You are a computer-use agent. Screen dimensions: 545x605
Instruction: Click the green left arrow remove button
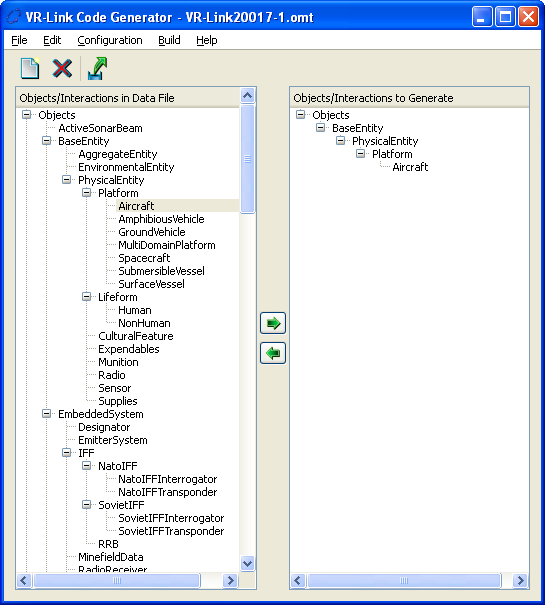coord(273,353)
